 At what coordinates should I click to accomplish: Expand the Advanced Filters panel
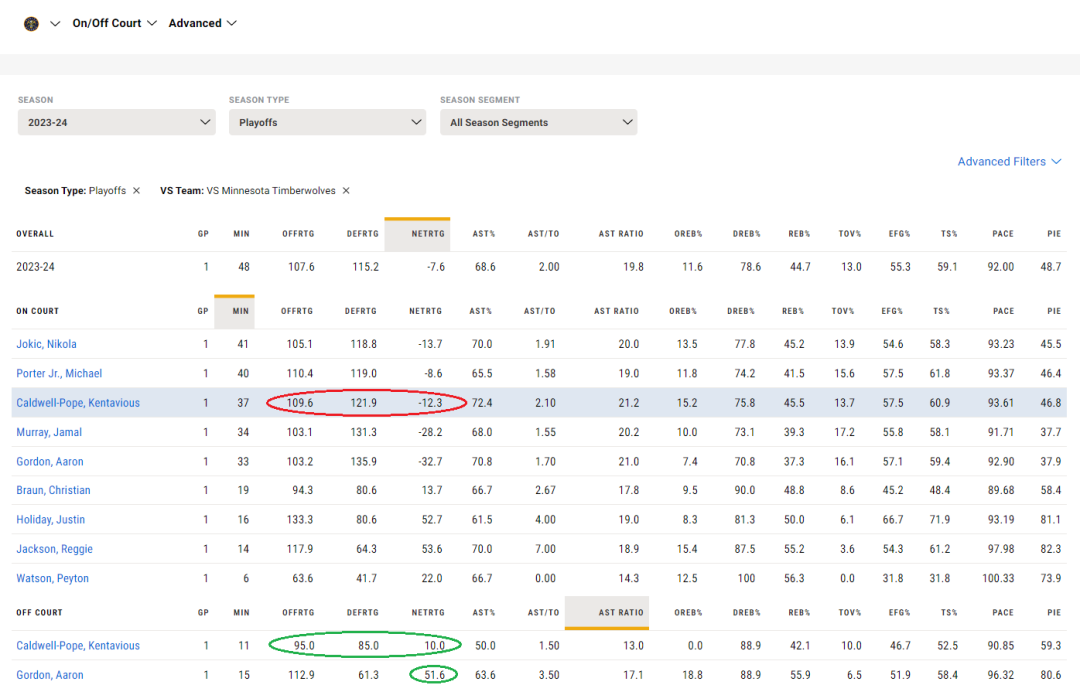pyautogui.click(x=1009, y=161)
